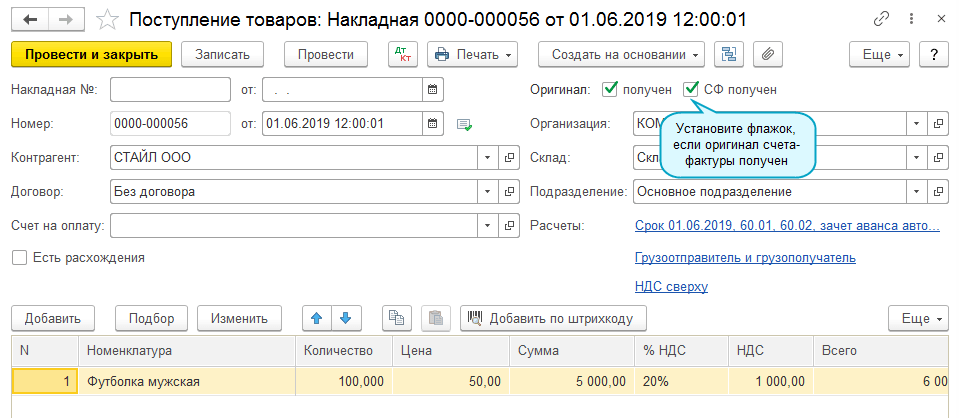Viewport: 959px width, 418px height.
Task: Click the paperclip attachments icon
Action: 767,54
